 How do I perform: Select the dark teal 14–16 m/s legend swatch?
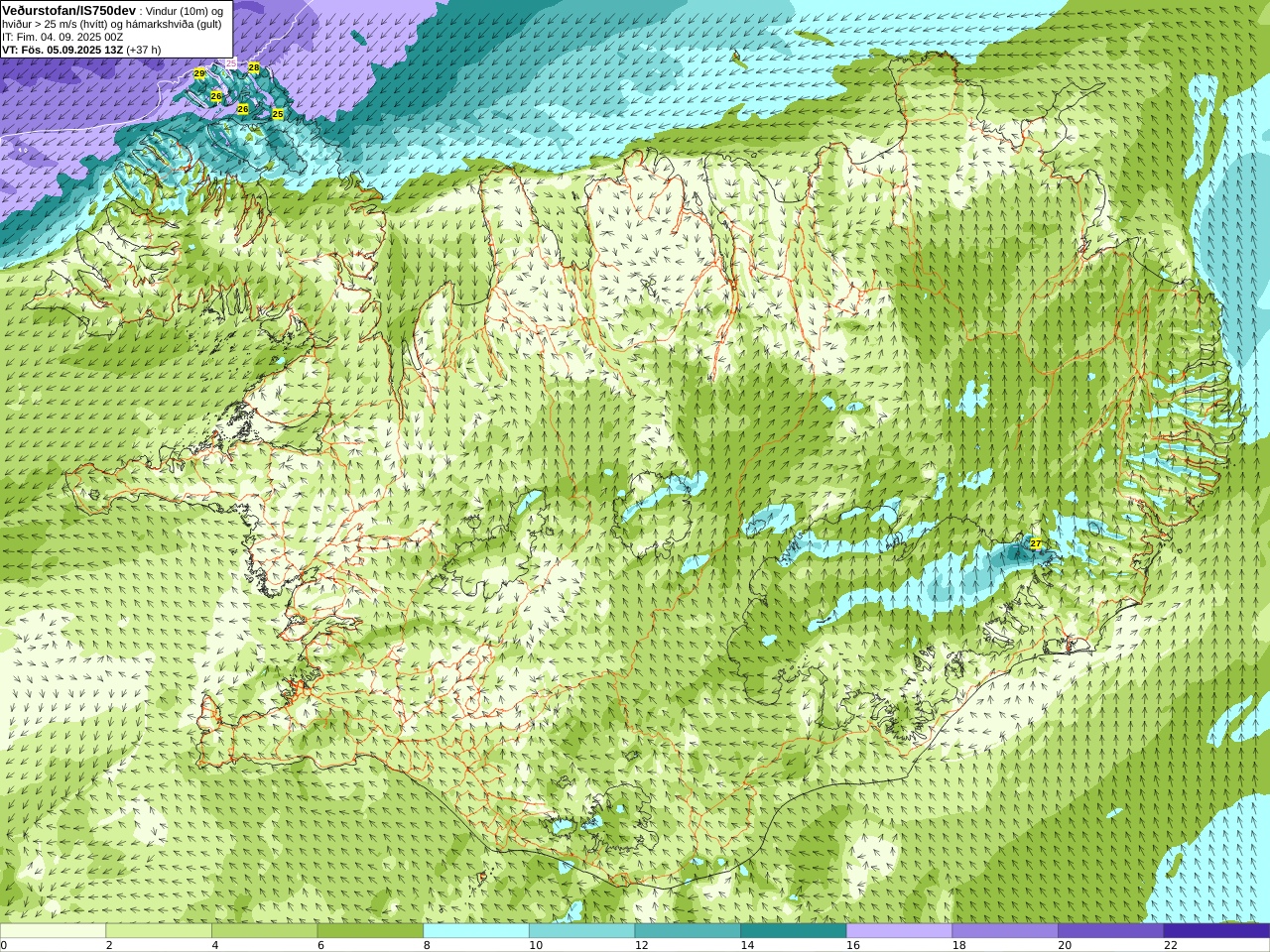click(x=794, y=931)
